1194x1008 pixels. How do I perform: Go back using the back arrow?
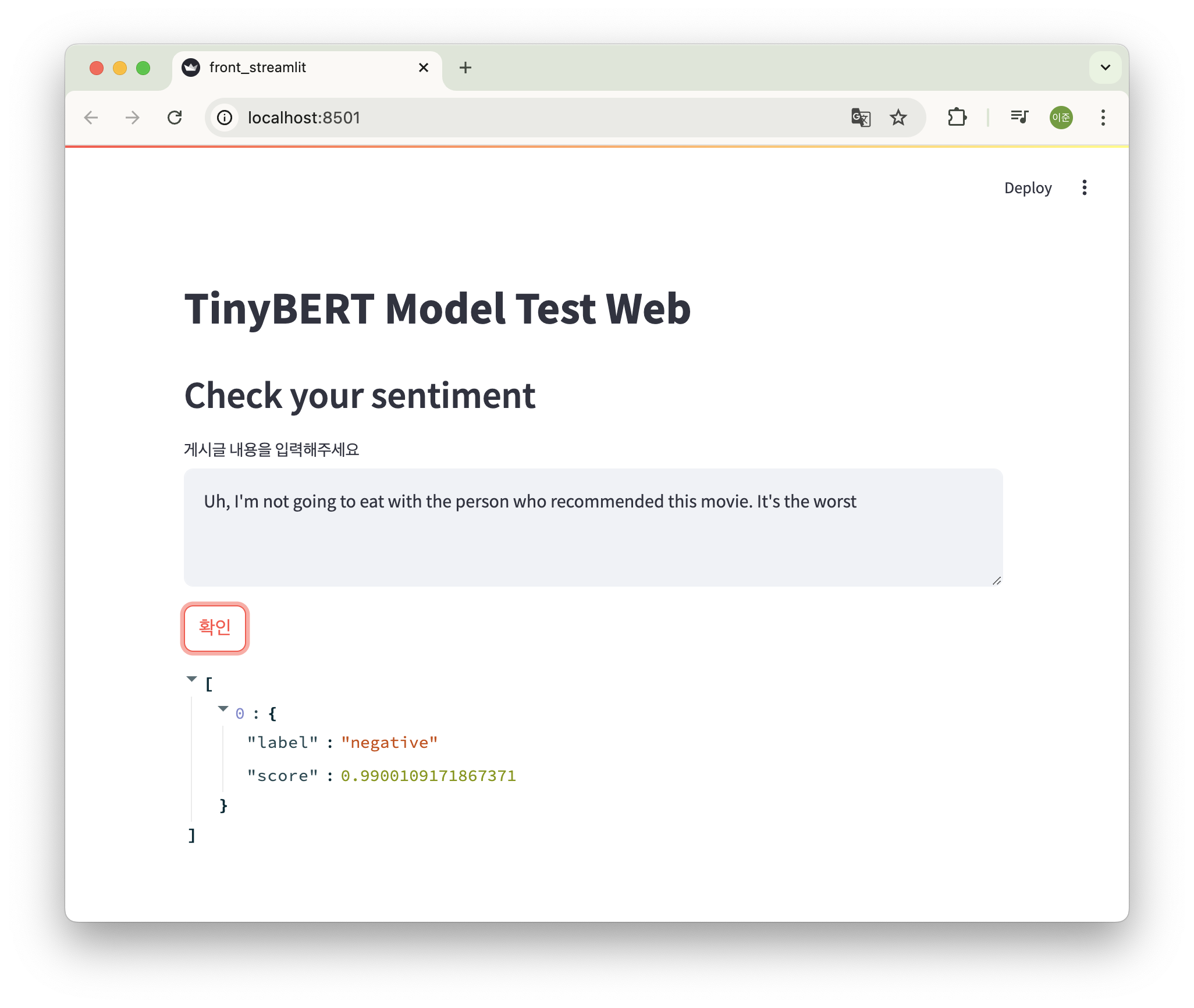tap(91, 118)
